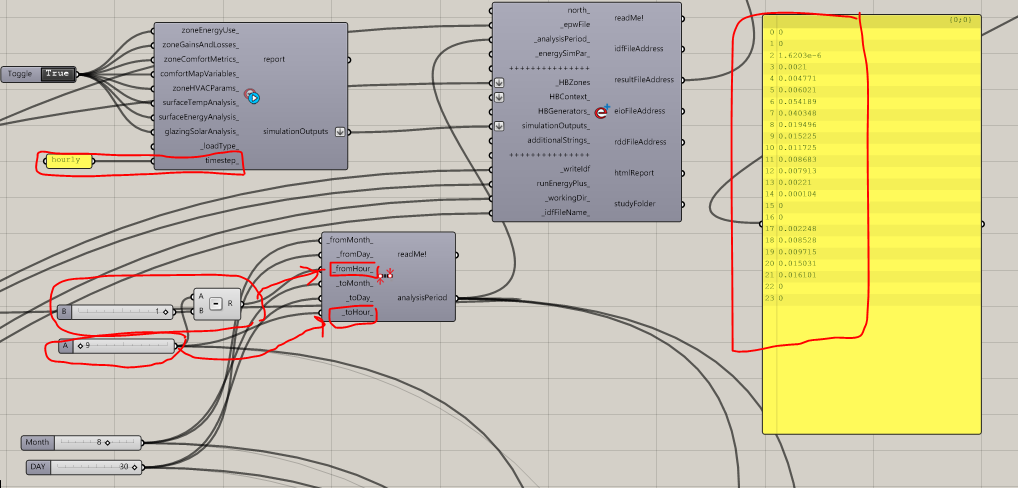Click the minus operator icon on the subtraction component
This screenshot has height=488, width=1018.
coord(216,303)
